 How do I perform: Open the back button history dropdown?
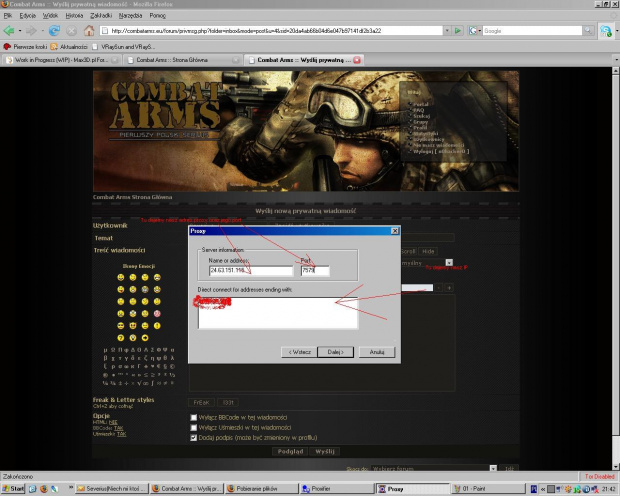point(20,30)
